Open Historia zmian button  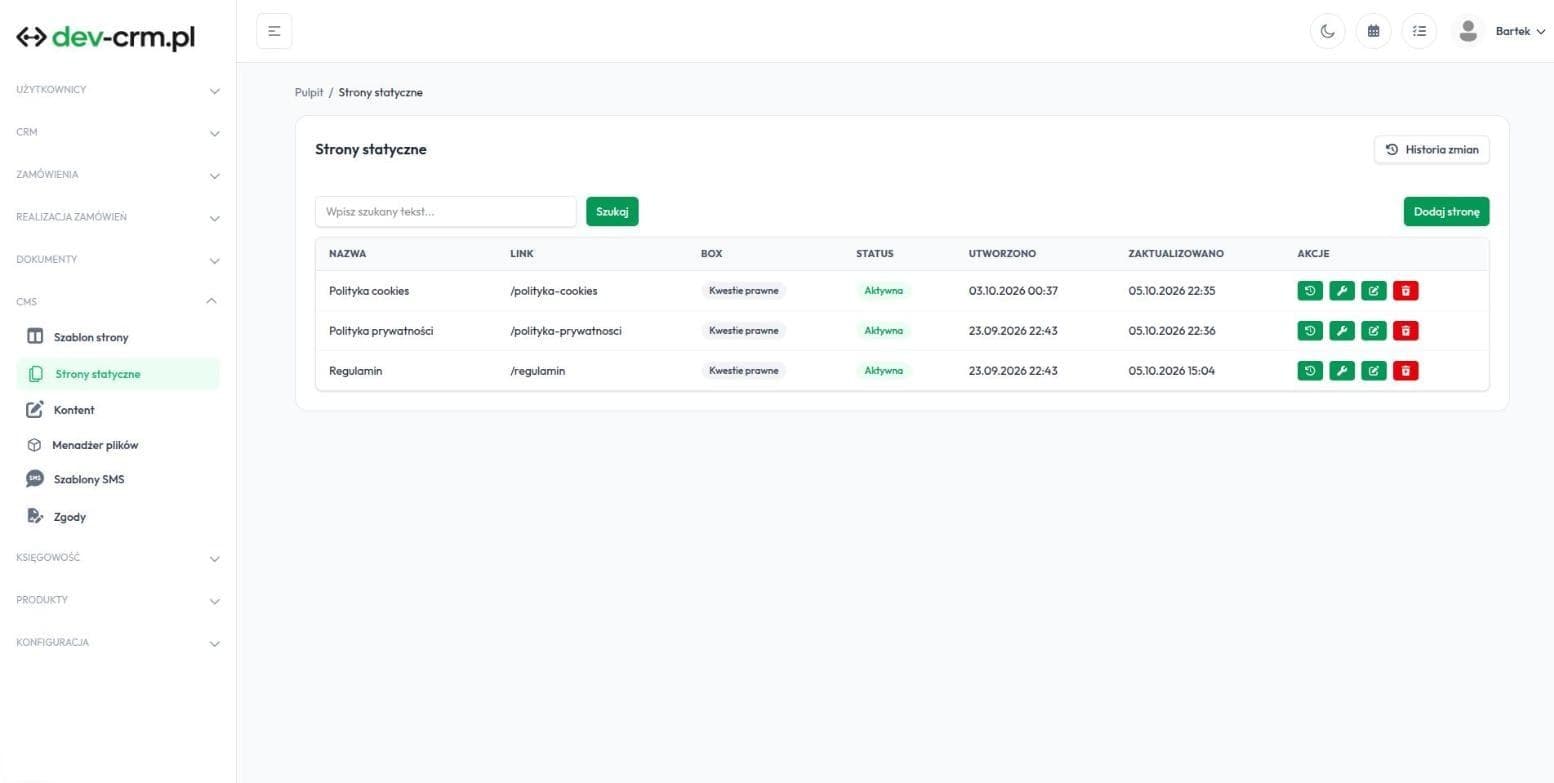[1432, 150]
